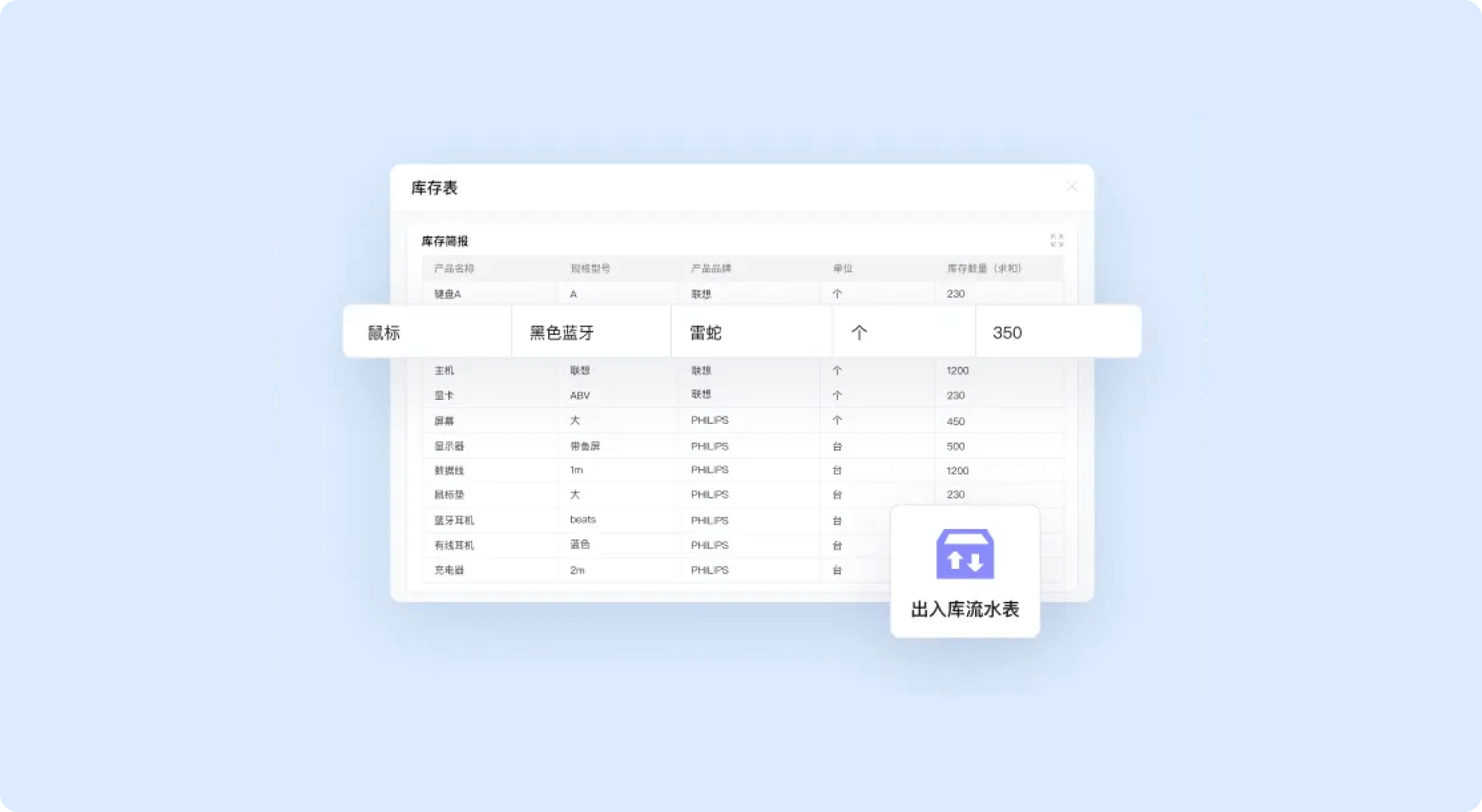
Task: Select the 单位 column header
Action: (x=842, y=269)
